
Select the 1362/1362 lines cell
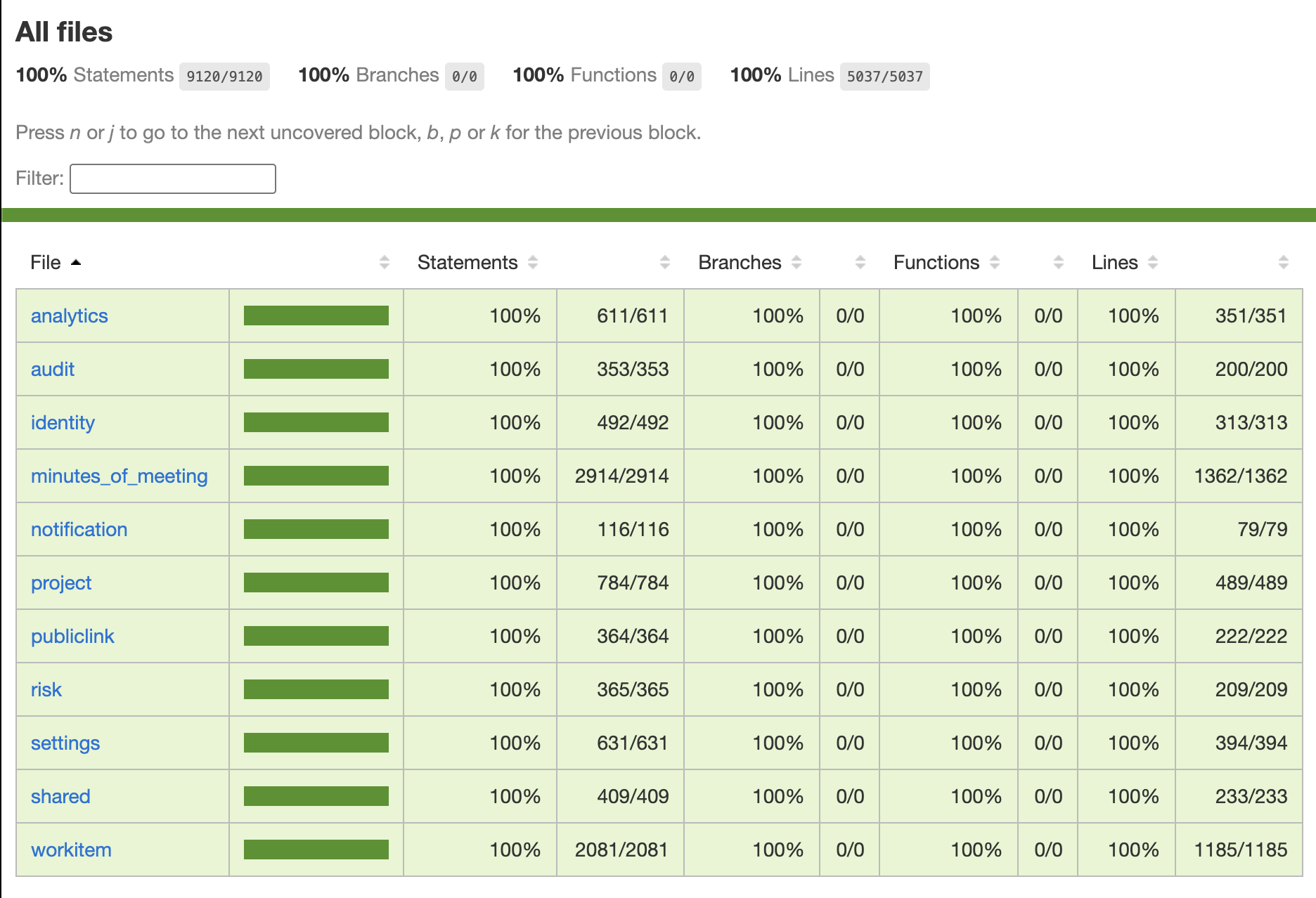[x=1239, y=476]
